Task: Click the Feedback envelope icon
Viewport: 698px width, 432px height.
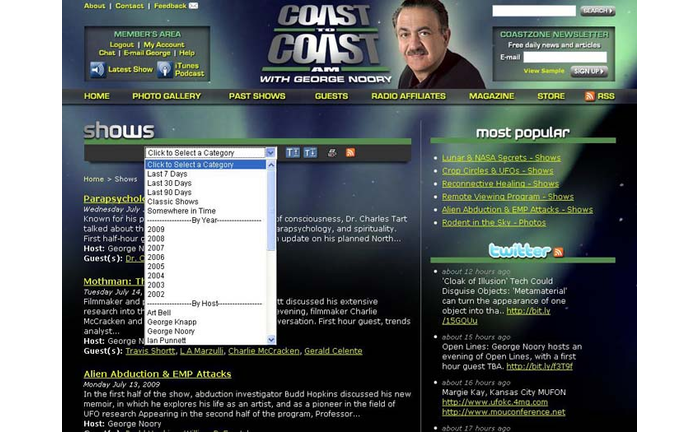Action: [193, 6]
